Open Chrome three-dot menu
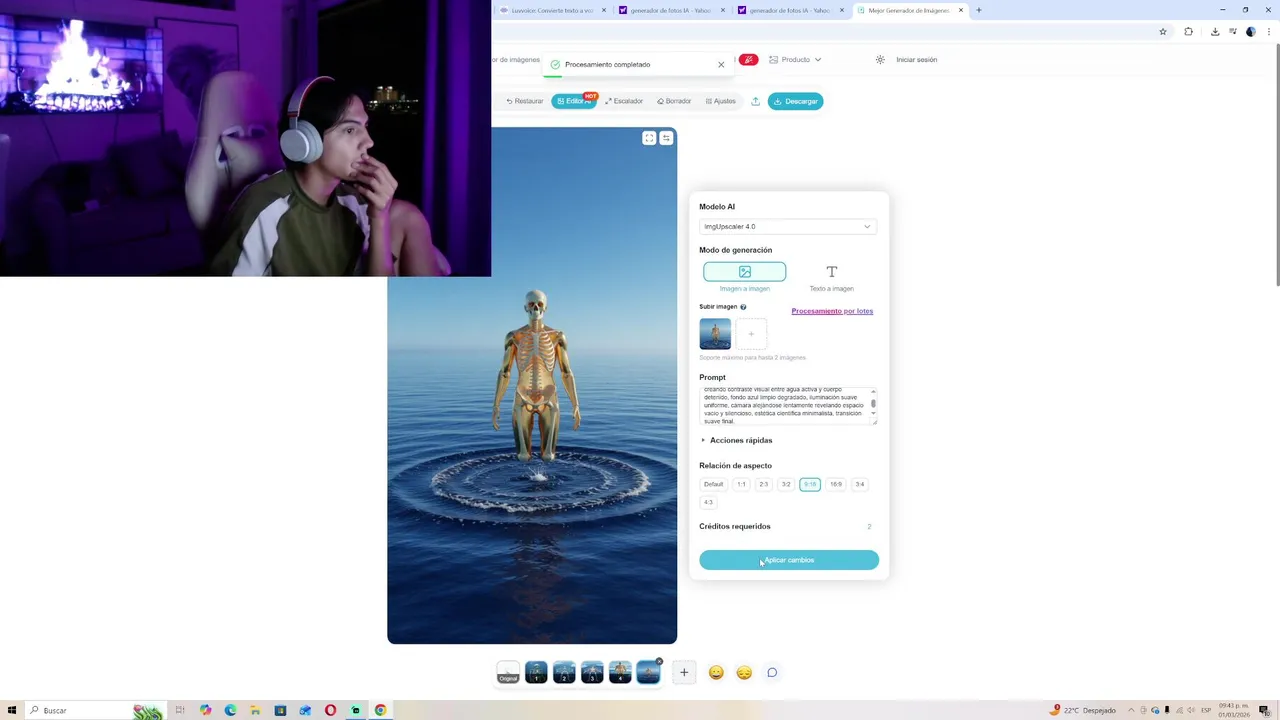1280x720 pixels. pyautogui.click(x=1271, y=31)
